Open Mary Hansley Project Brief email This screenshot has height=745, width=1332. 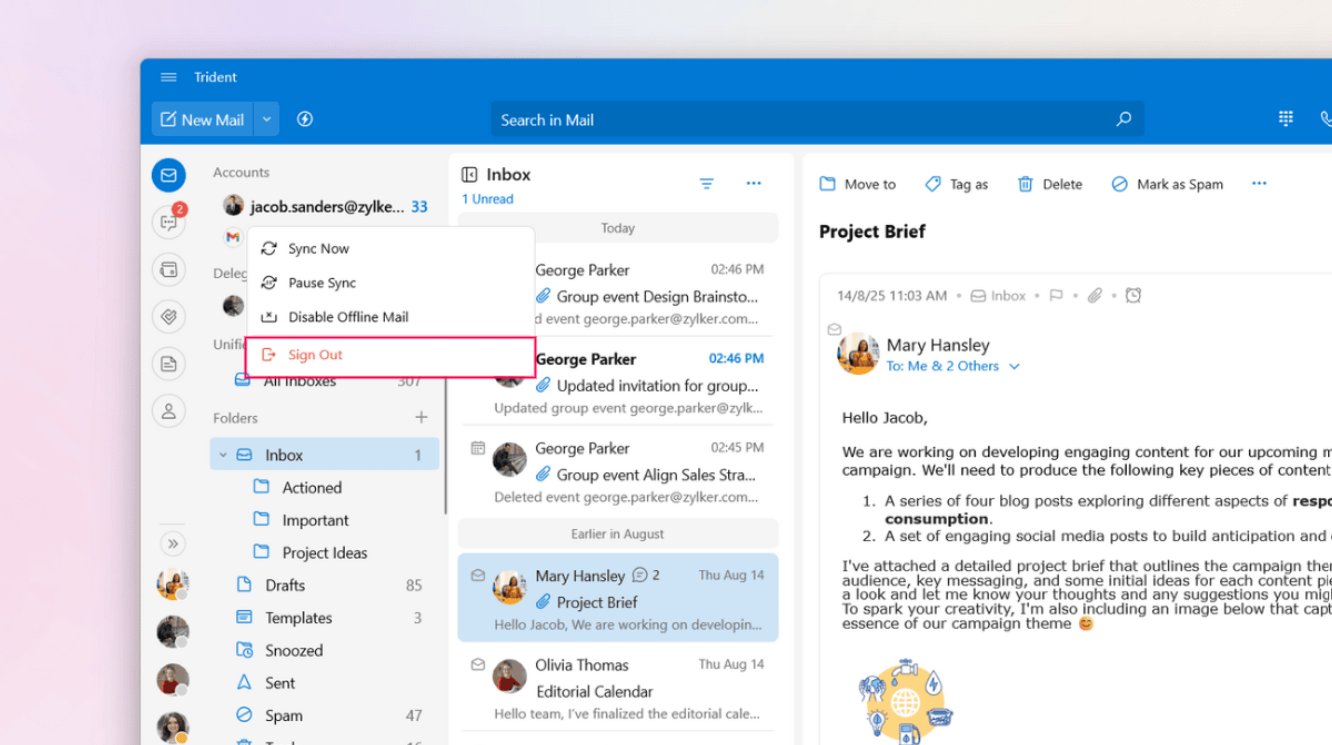(618, 598)
